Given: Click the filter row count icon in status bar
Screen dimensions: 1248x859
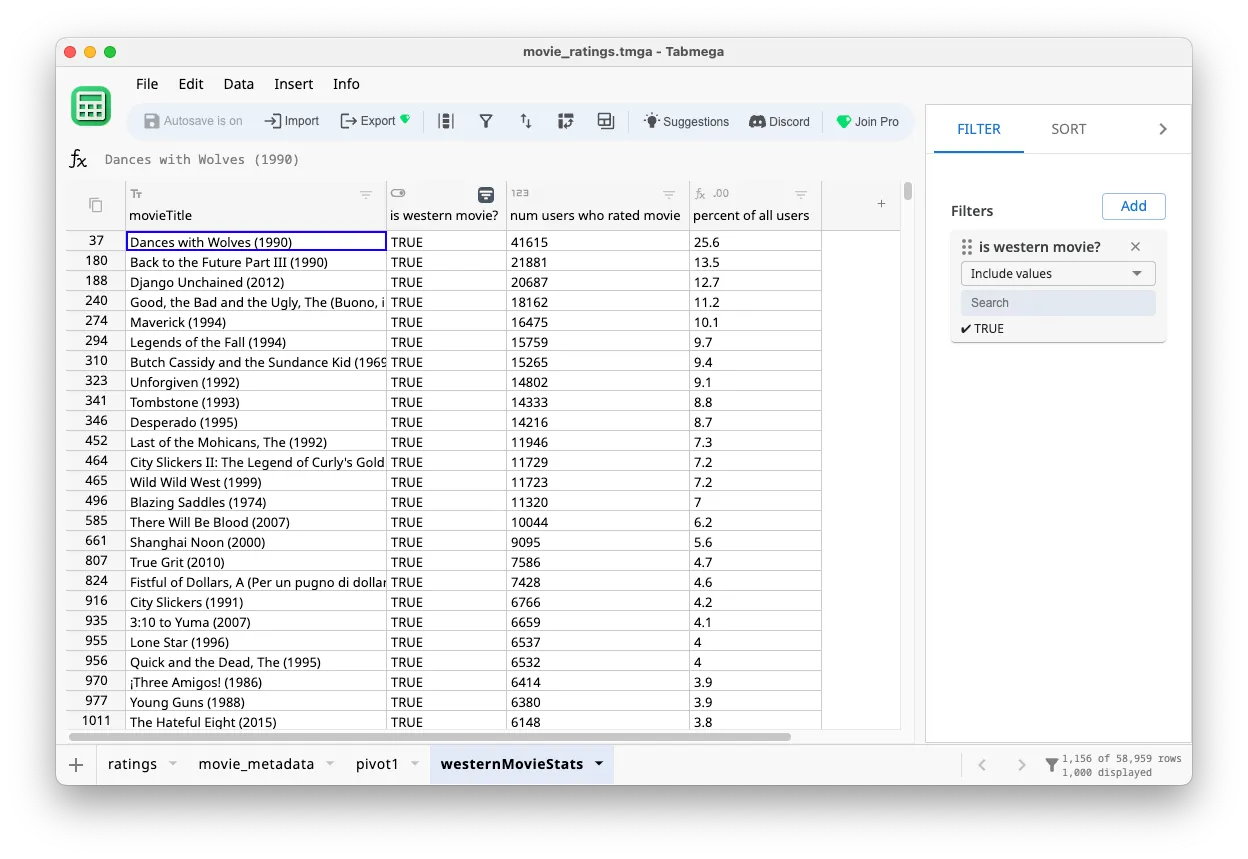Looking at the screenshot, I should [1051, 764].
